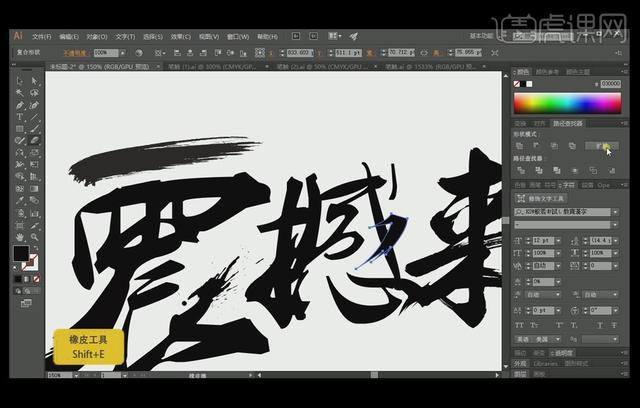Click the Expand button in Pathfinder
The width and height of the screenshot is (640, 408).
[x=604, y=146]
